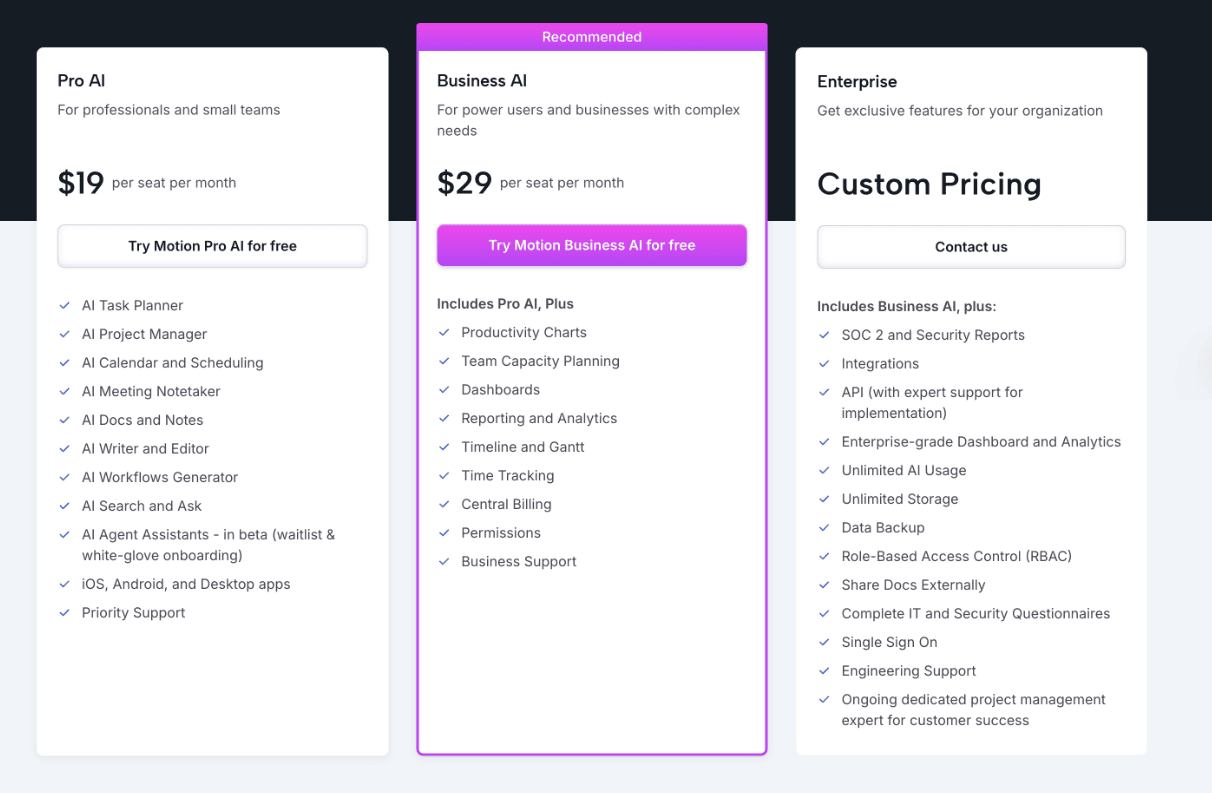The image size is (1212, 793).
Task: Click the checkmark beside Role-Based Access Control
Action: click(x=824, y=557)
